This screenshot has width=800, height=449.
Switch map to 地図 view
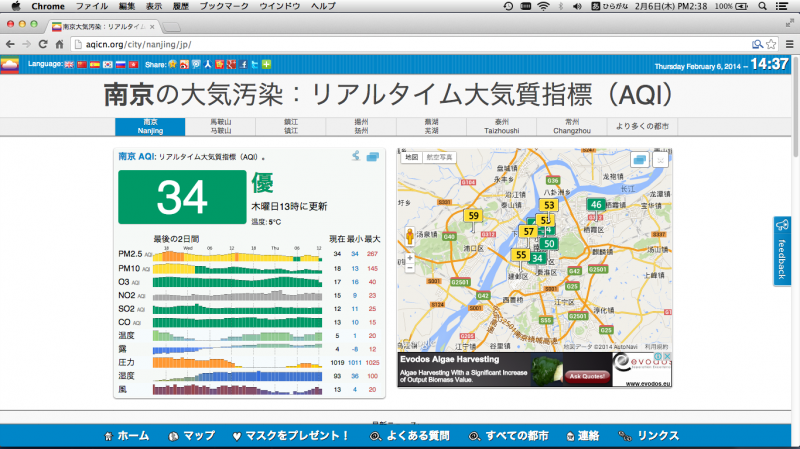[x=411, y=158]
